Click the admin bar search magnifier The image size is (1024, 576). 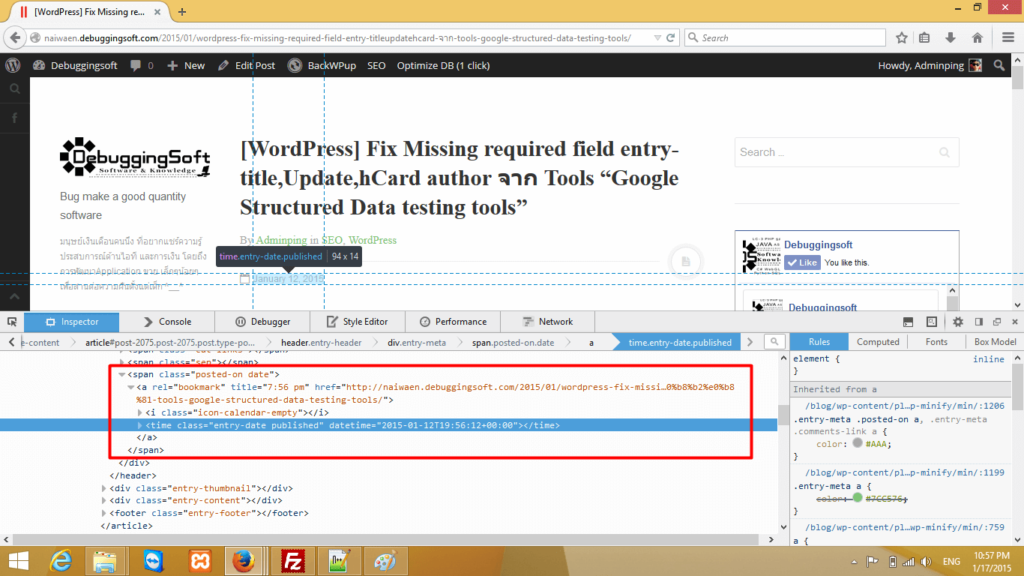pyautogui.click(x=999, y=65)
